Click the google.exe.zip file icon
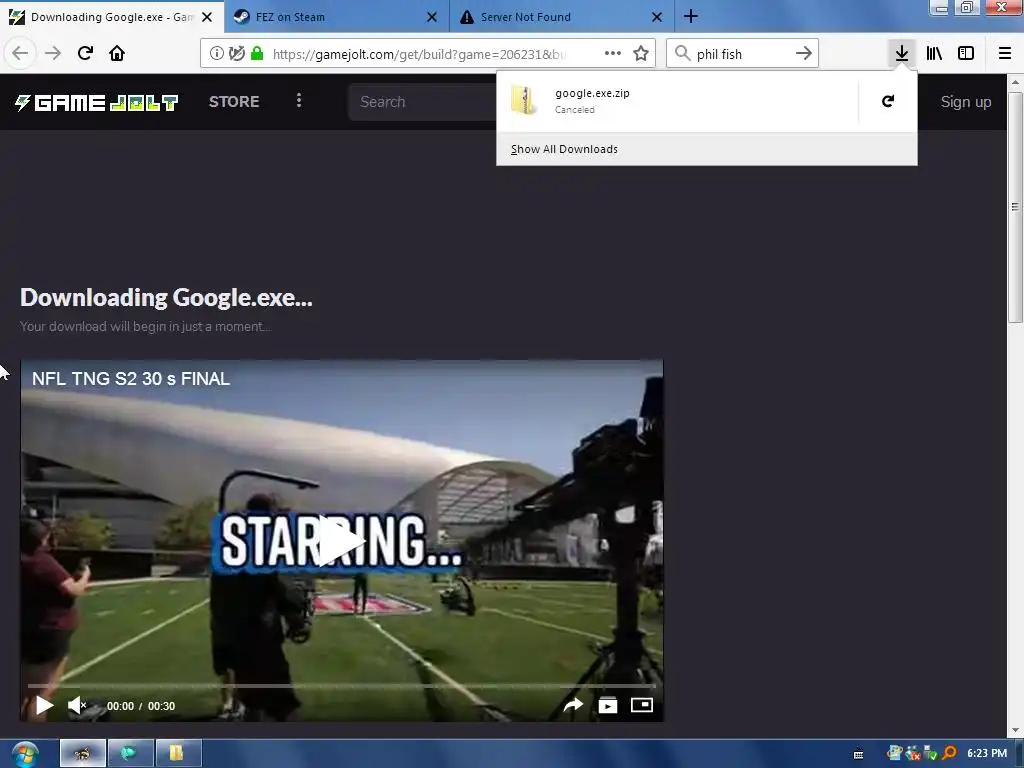Screen dimensions: 1024x768 click(524, 101)
